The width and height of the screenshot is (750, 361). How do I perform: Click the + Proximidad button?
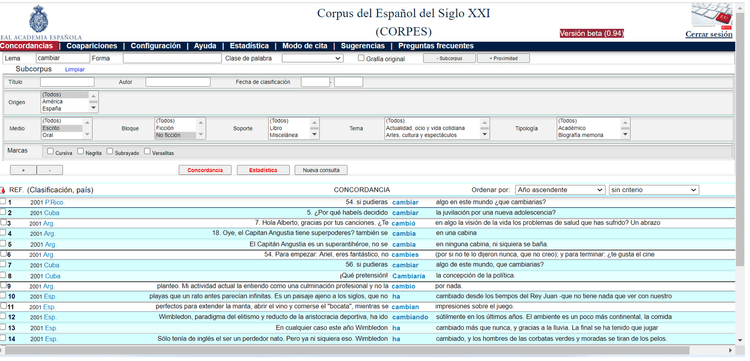click(503, 58)
